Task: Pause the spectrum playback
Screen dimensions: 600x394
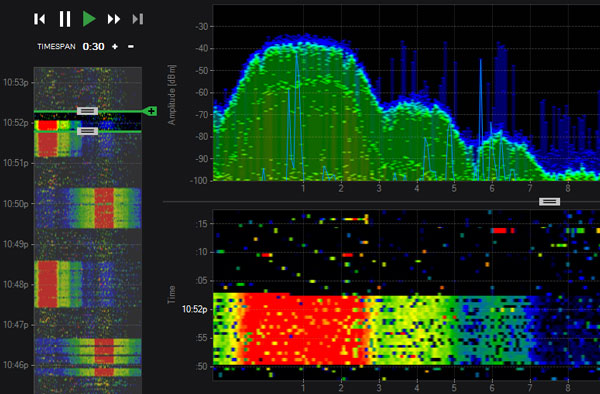Action: pyautogui.click(x=65, y=19)
